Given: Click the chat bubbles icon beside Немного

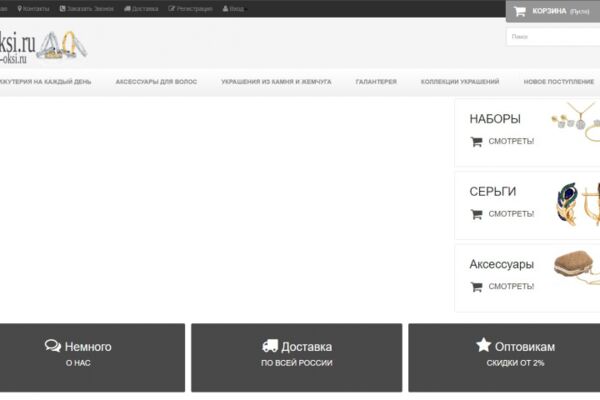Looking at the screenshot, I should click(x=53, y=346).
